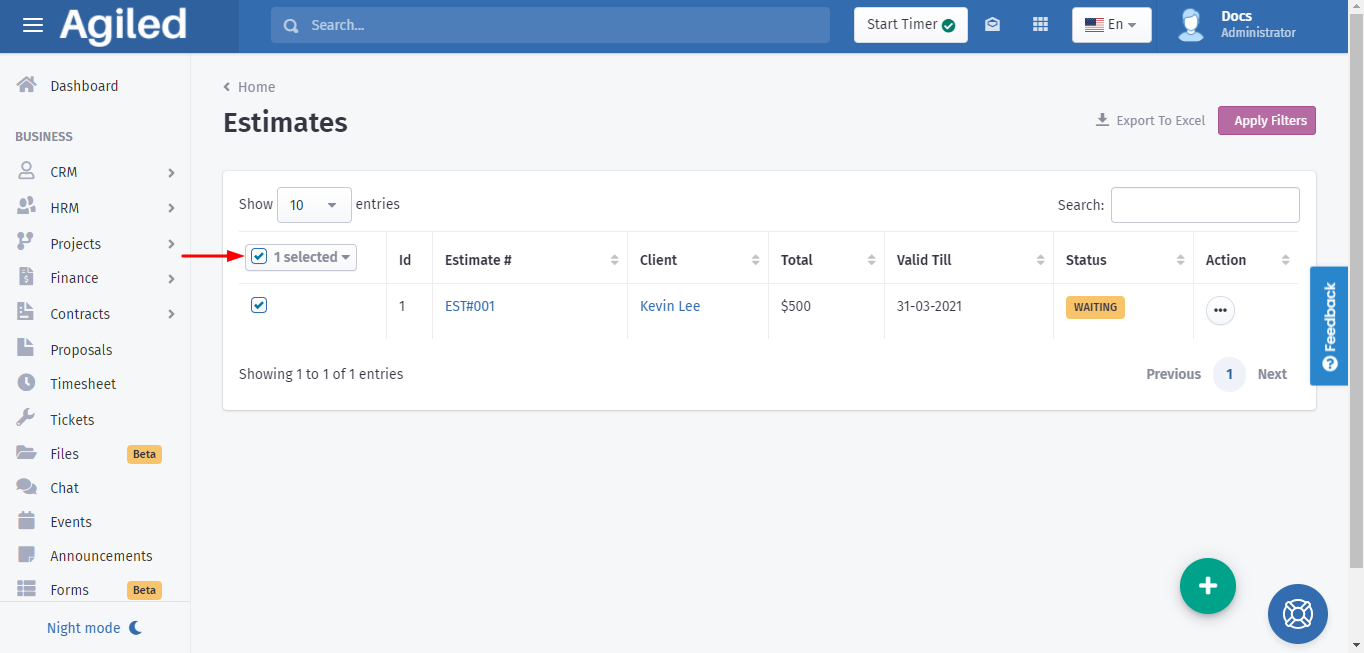Open the En language dropdown

pos(1111,25)
